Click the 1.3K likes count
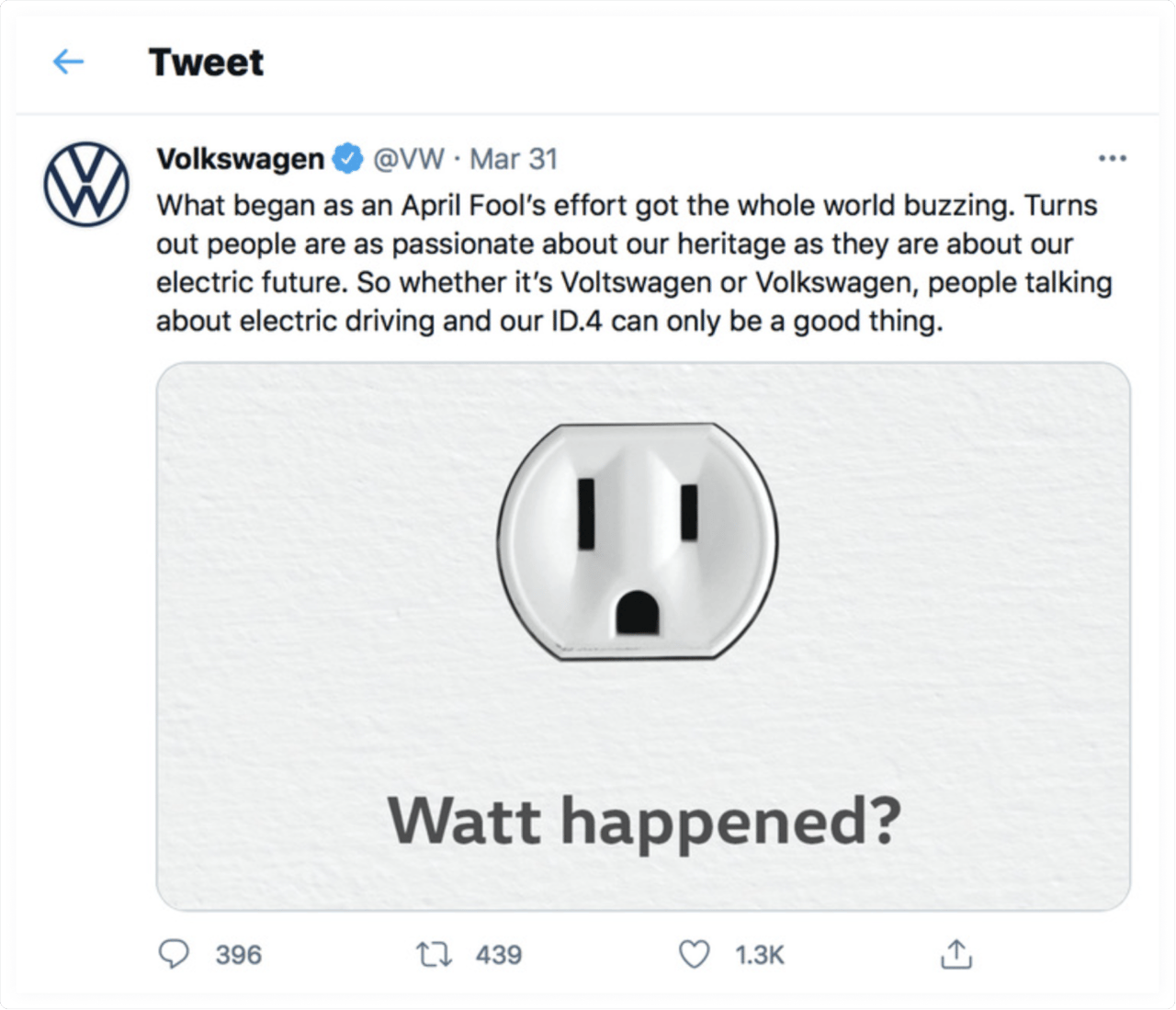This screenshot has height=1010, width=1176. 759,954
